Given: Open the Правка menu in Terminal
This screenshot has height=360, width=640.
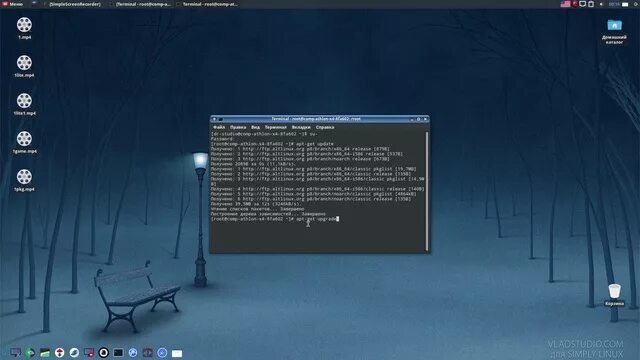Looking at the screenshot, I should point(238,127).
